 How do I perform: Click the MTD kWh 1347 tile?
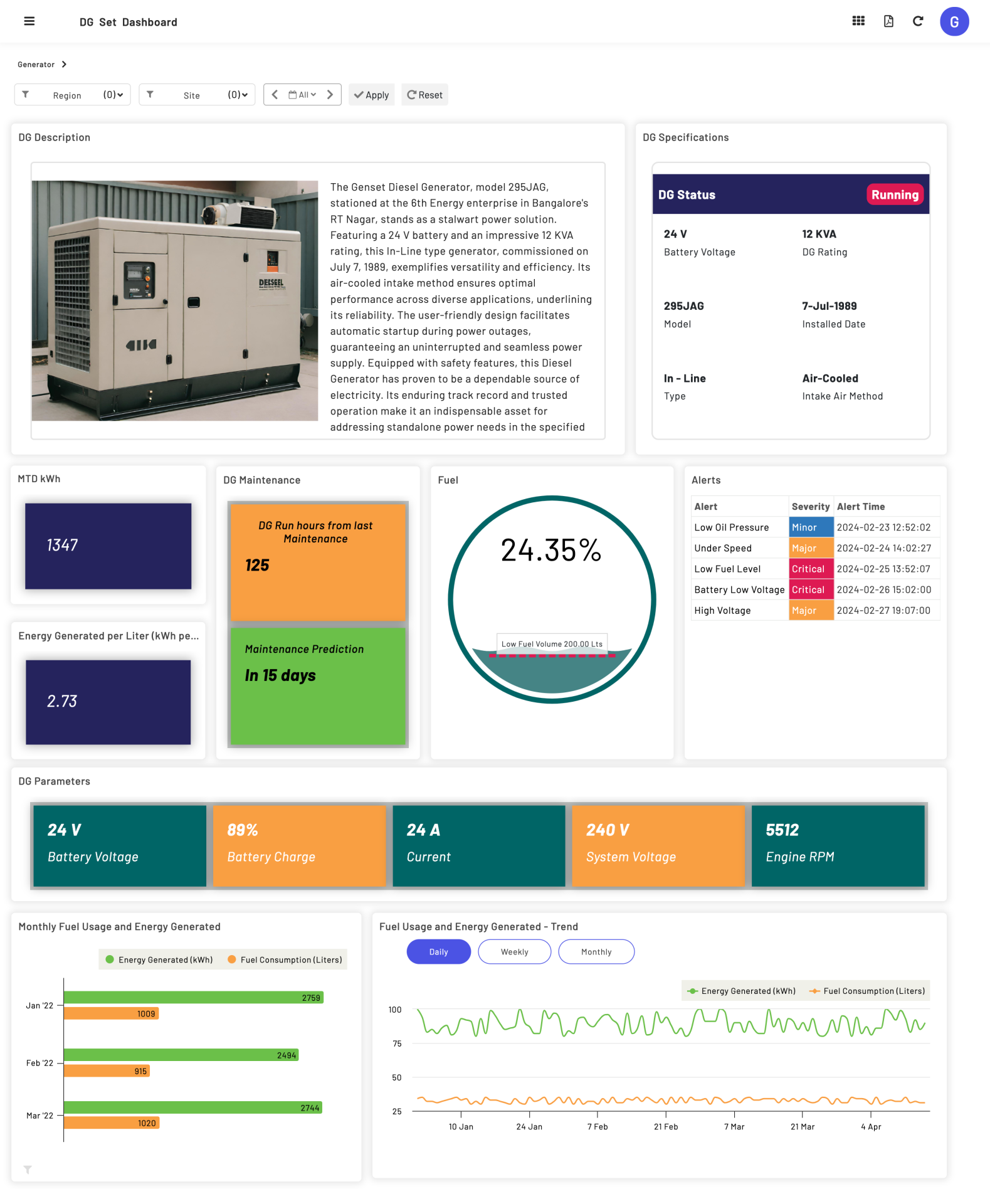(108, 546)
